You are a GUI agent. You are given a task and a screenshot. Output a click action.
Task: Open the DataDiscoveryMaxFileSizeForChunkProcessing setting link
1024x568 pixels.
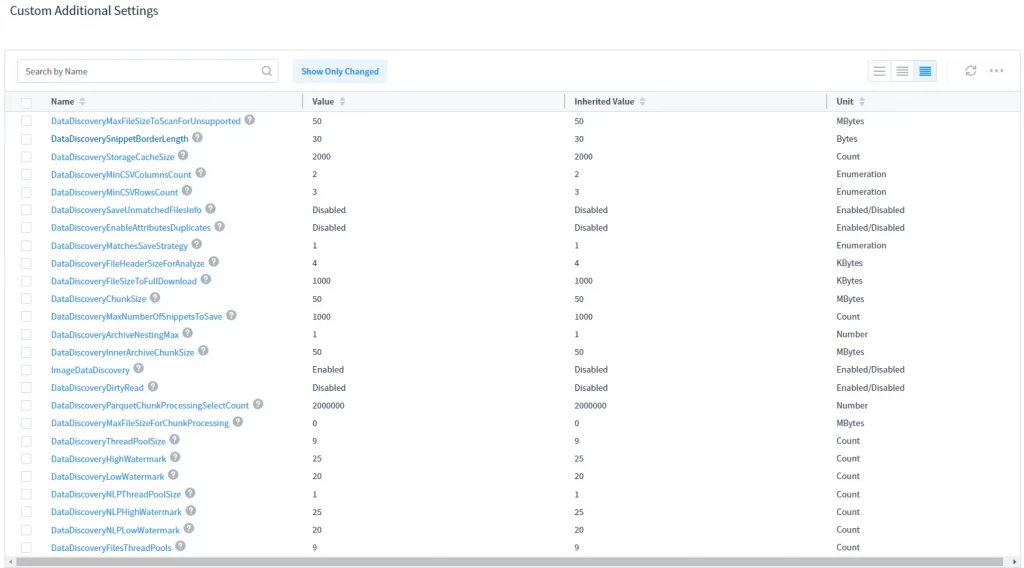(x=140, y=423)
